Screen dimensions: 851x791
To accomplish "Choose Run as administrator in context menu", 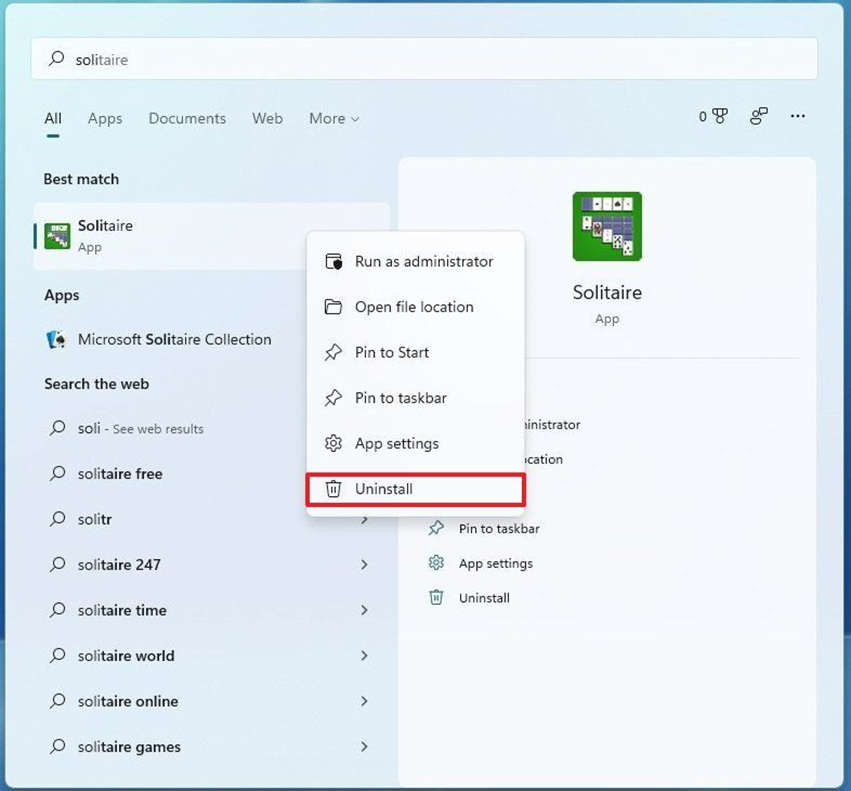I will [x=415, y=262].
